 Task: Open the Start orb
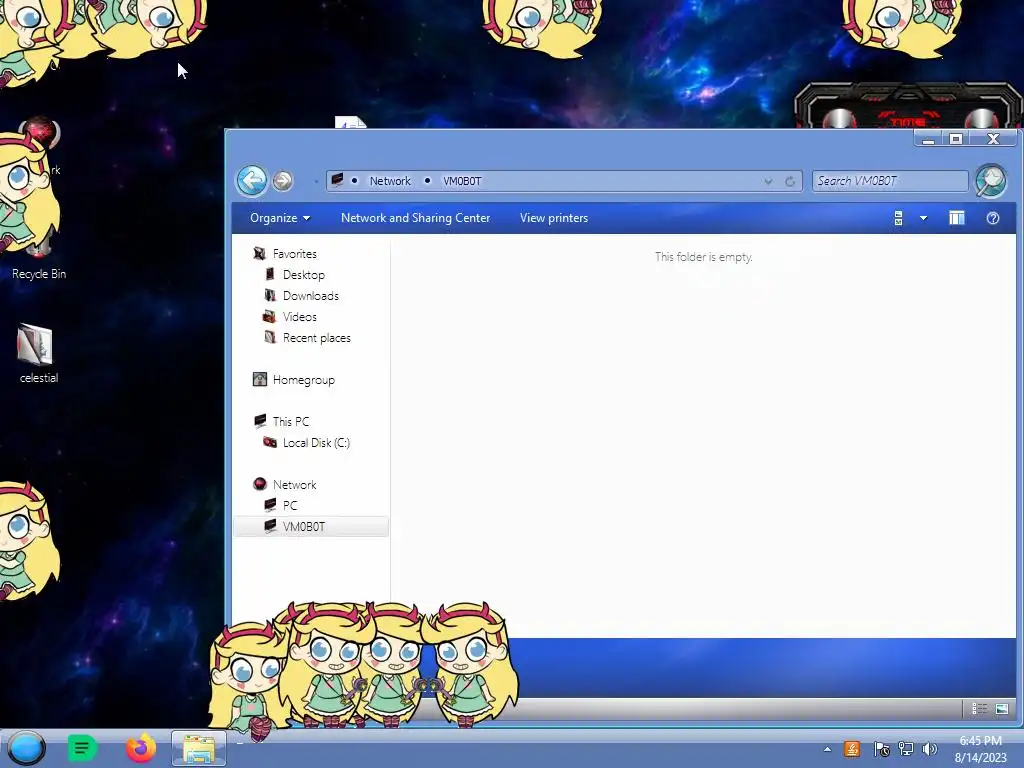coord(26,748)
